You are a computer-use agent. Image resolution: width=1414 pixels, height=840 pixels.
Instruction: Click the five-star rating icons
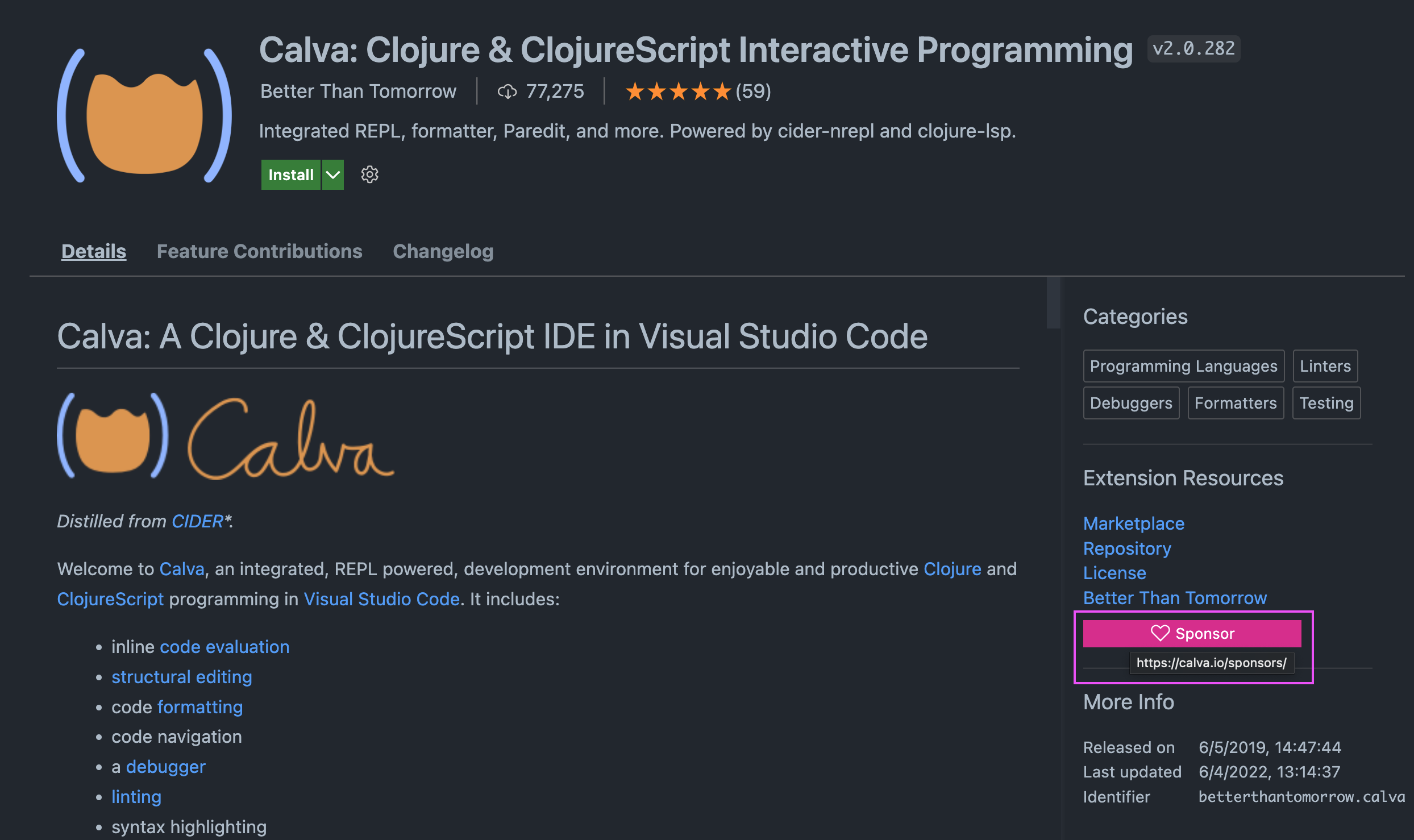(677, 91)
